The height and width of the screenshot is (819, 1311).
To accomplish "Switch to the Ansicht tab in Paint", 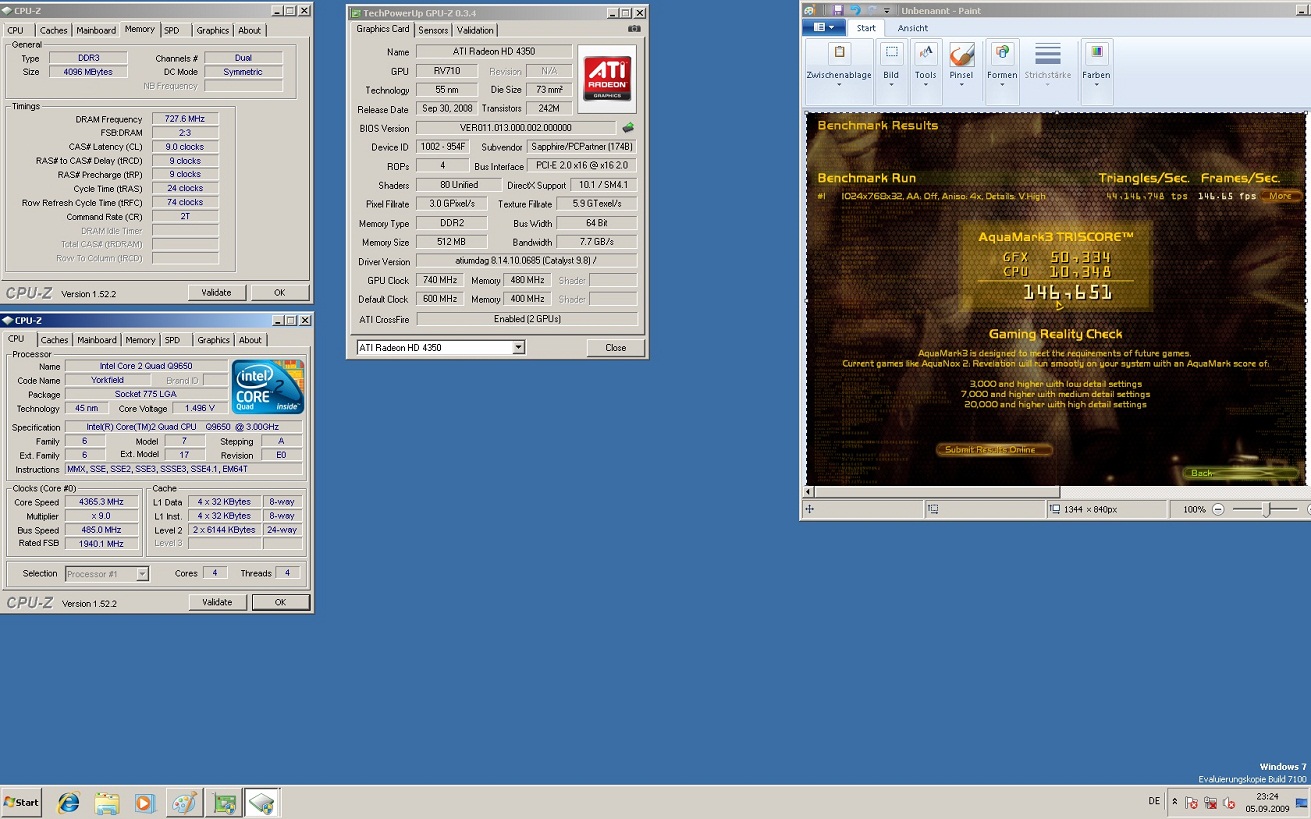I will (913, 28).
